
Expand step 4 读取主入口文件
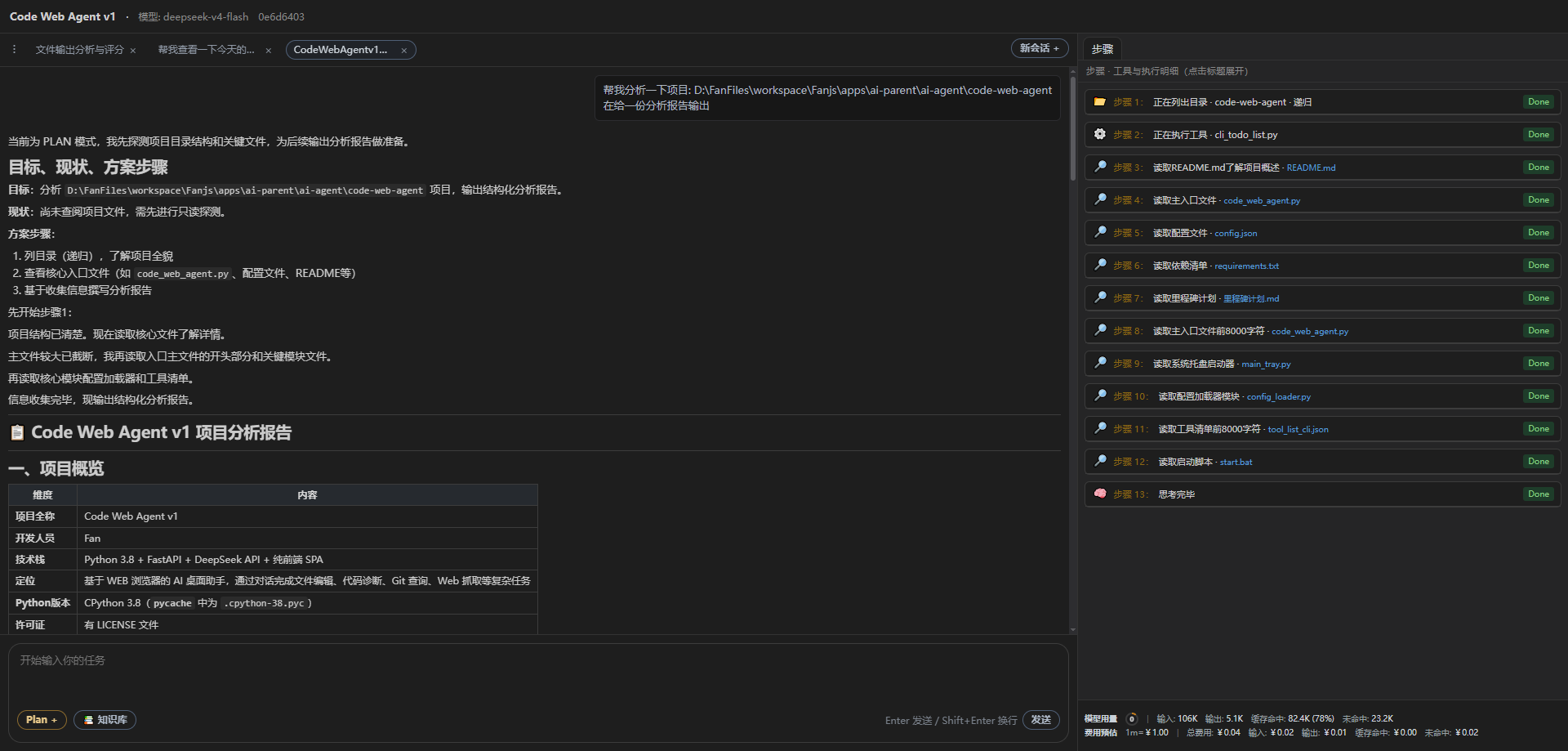1184,200
